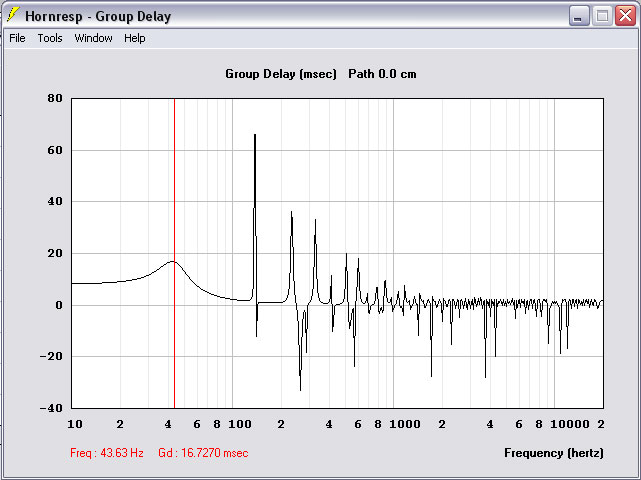Click the x-axis label 10000
The image size is (641, 480).
570,424
